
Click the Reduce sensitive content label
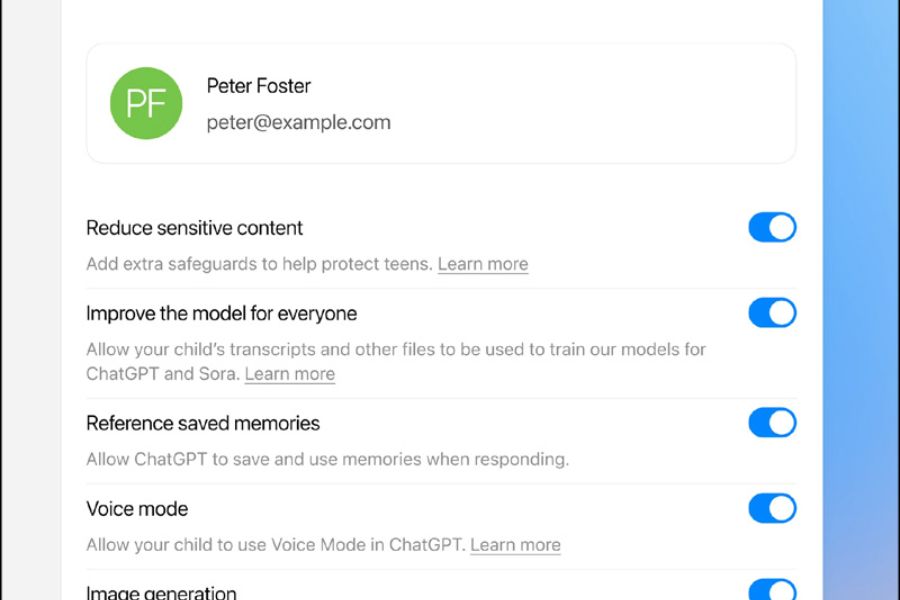coord(194,228)
